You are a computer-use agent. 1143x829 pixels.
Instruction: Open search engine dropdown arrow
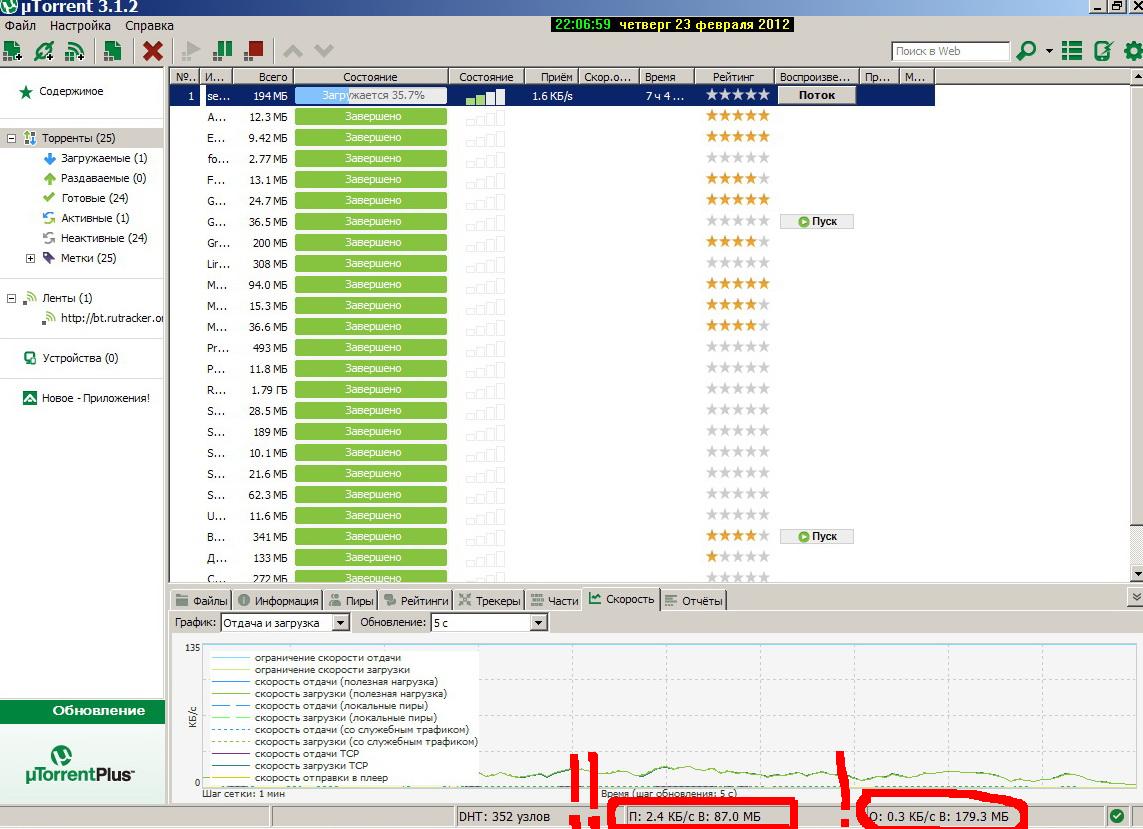coord(1049,51)
